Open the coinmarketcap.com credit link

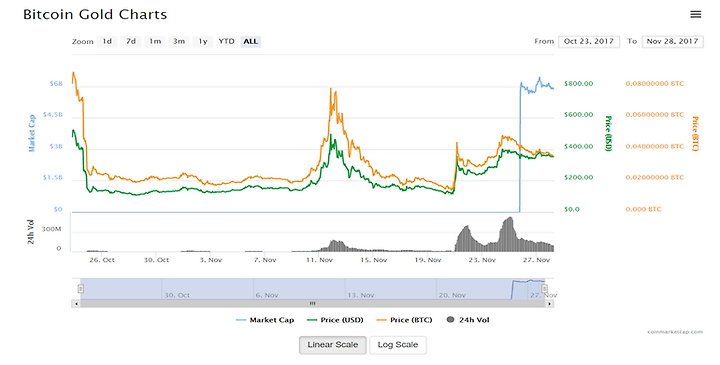[675, 331]
